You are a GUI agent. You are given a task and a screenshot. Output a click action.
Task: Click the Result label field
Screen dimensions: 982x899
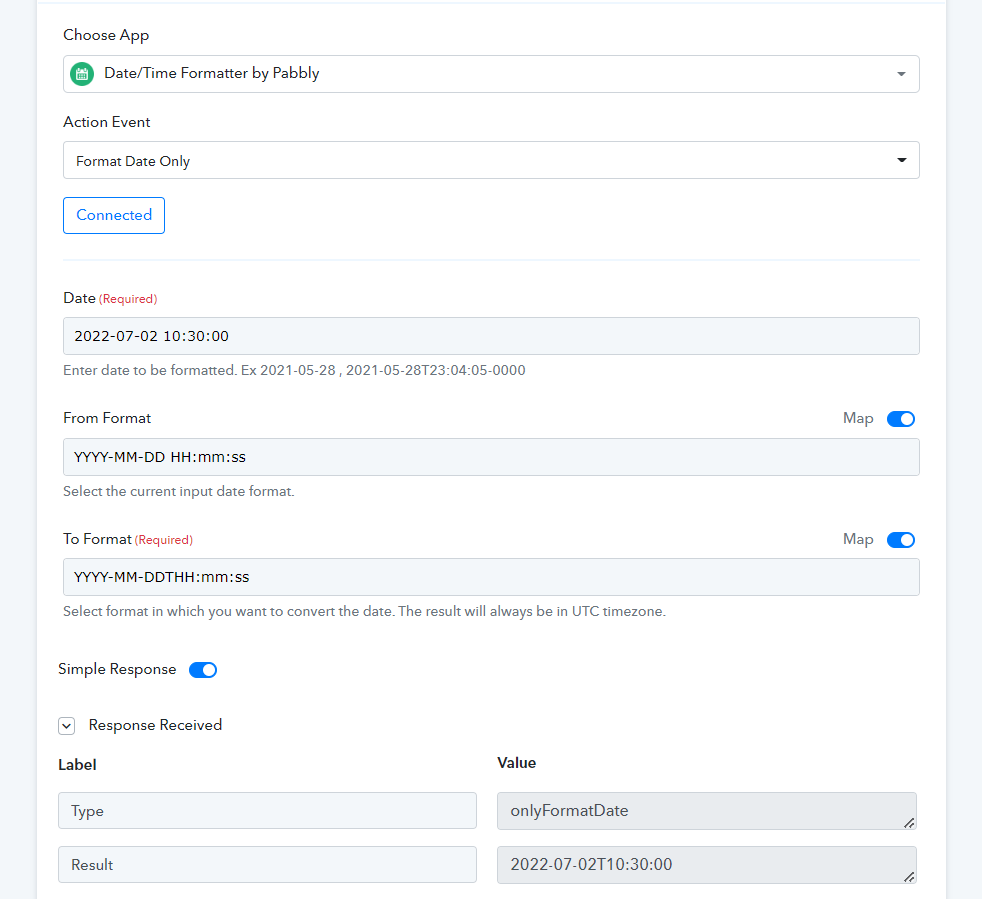tap(267, 865)
